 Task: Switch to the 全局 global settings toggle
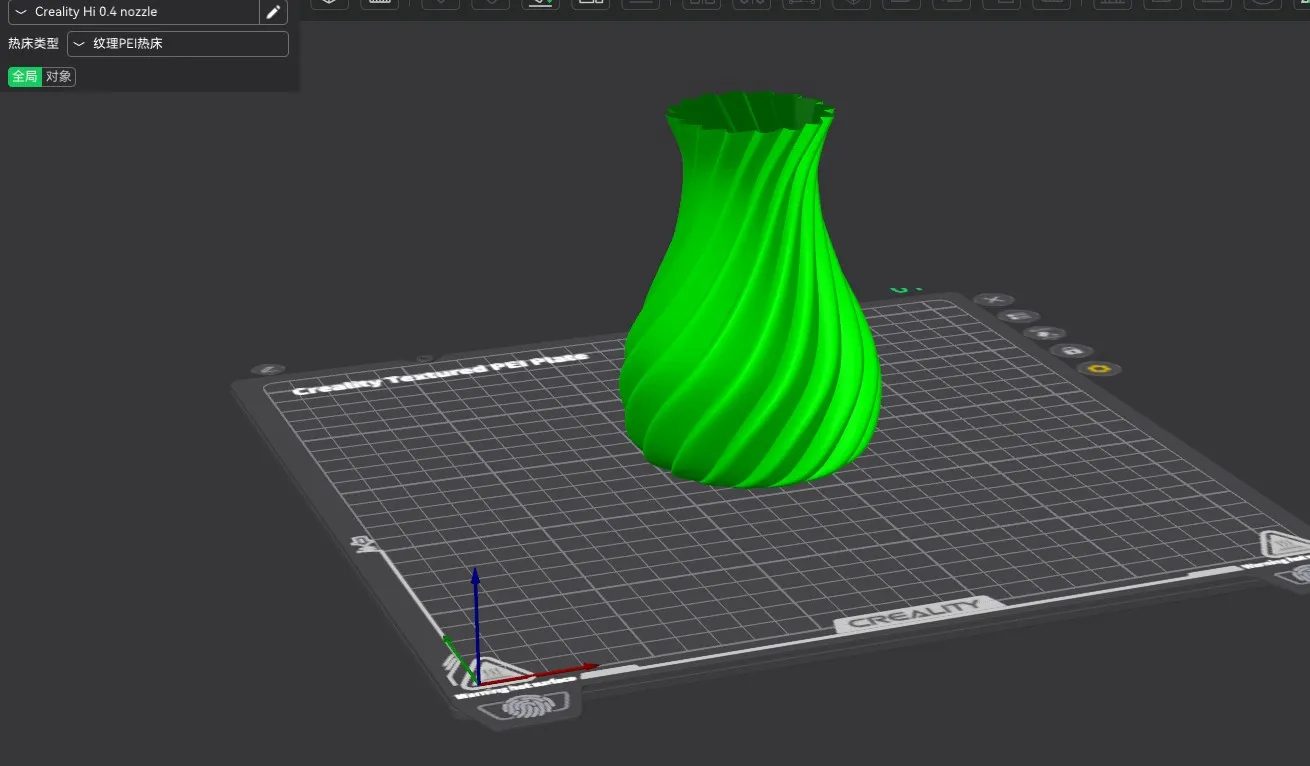click(25, 77)
